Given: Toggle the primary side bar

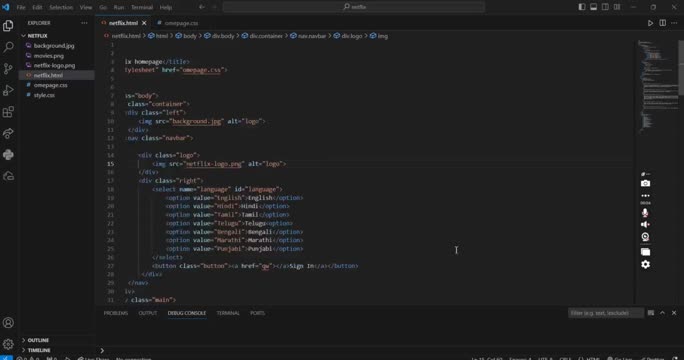Looking at the screenshot, I should click(581, 7).
